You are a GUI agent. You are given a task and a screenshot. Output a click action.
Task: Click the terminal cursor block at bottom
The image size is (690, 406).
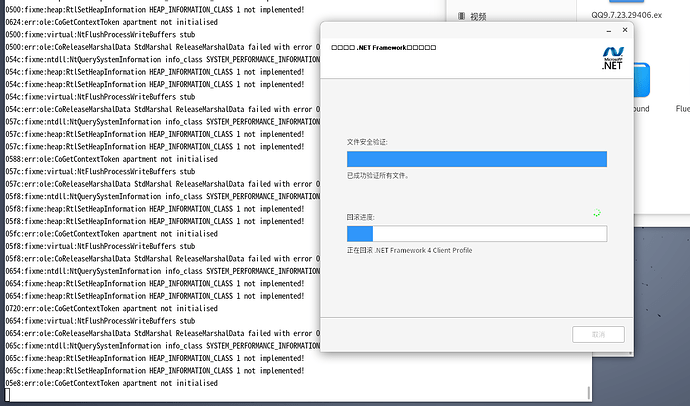coord(7,395)
